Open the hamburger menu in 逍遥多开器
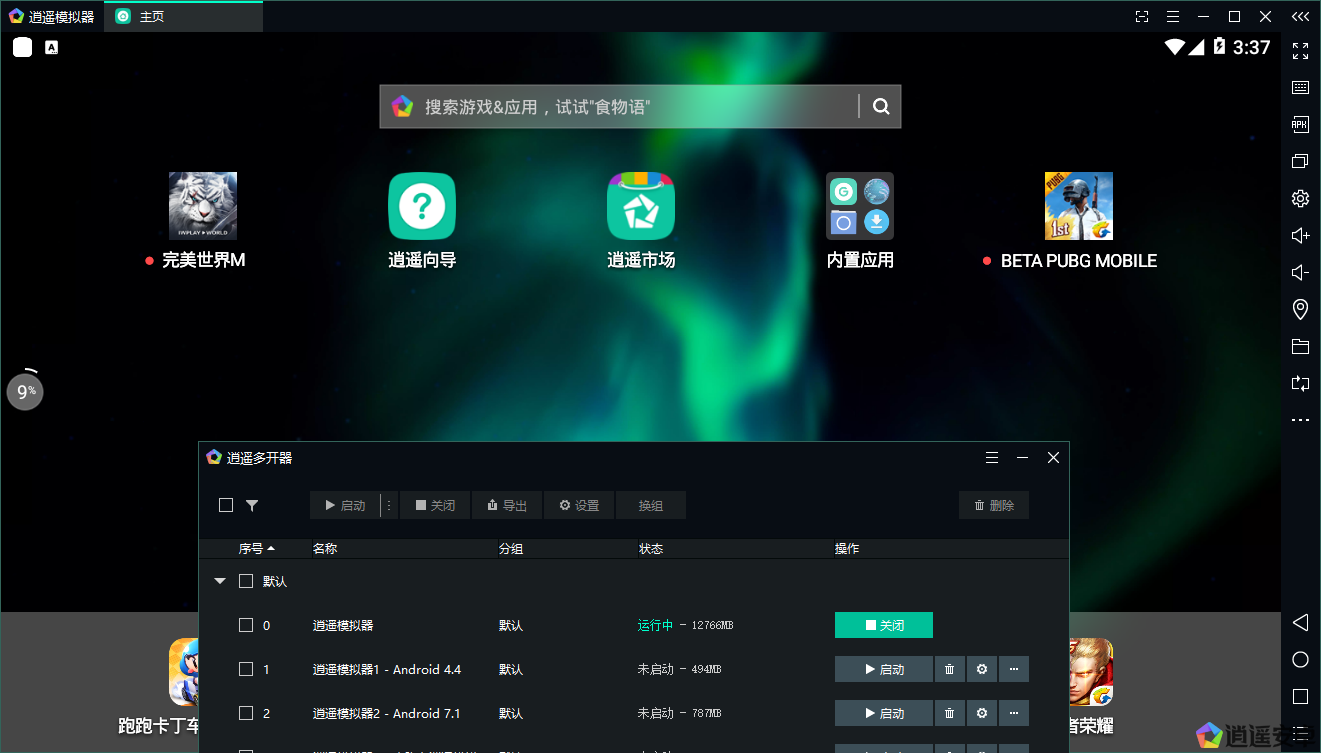 tap(992, 457)
